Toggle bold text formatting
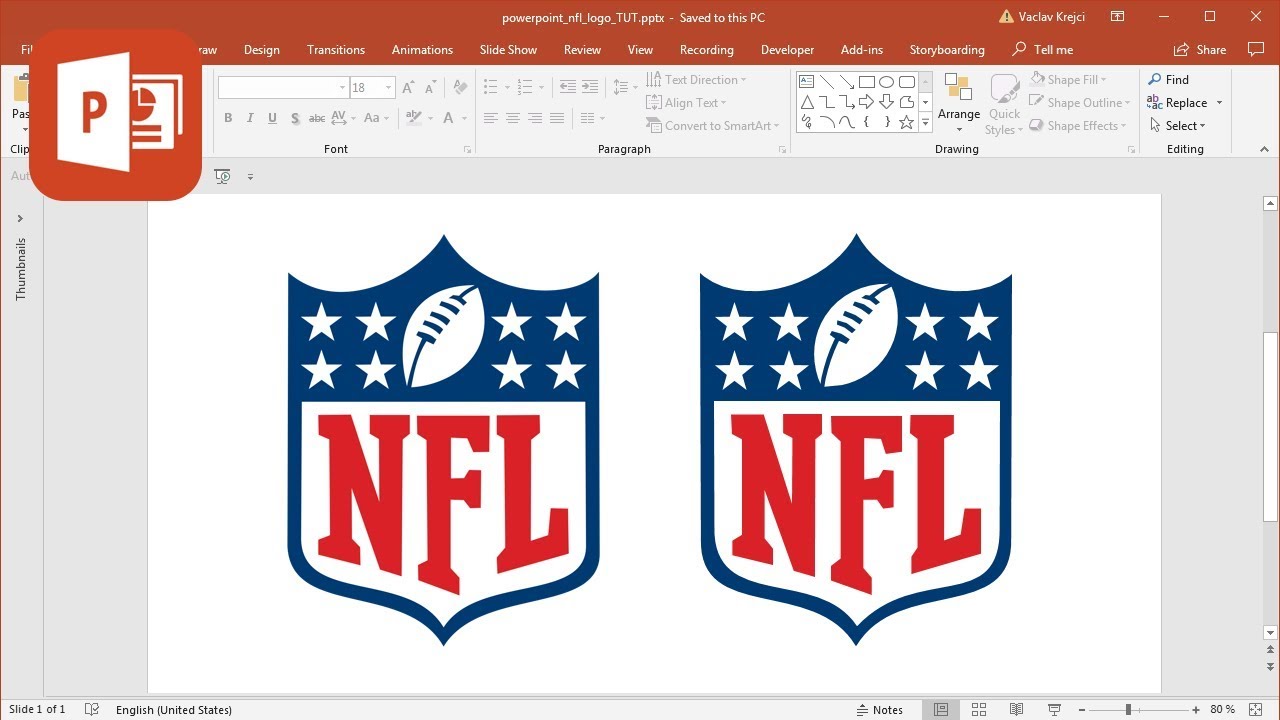The image size is (1280, 720). tap(228, 117)
